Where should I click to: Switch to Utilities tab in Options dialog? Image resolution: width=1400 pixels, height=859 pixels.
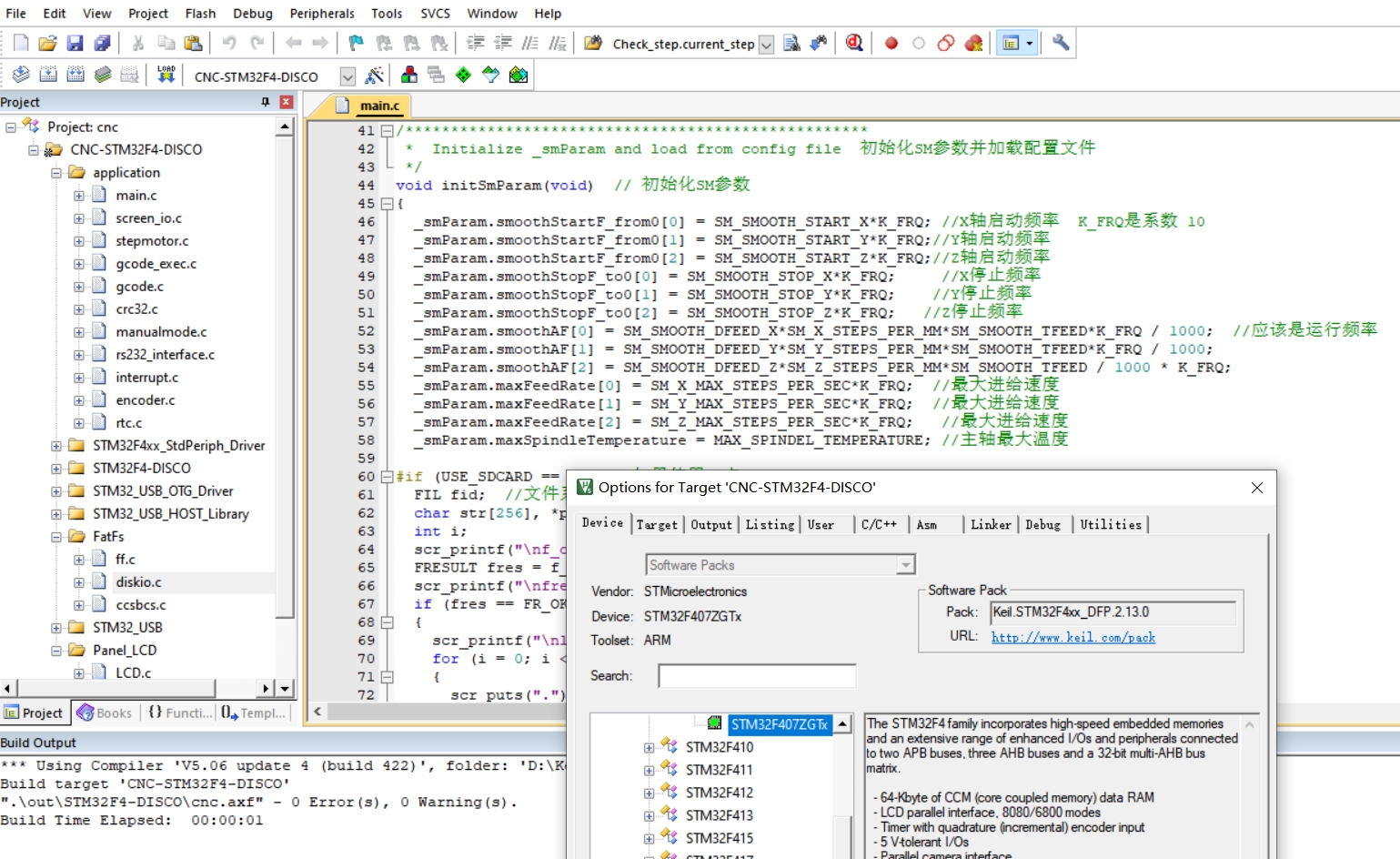pyautogui.click(x=1111, y=525)
